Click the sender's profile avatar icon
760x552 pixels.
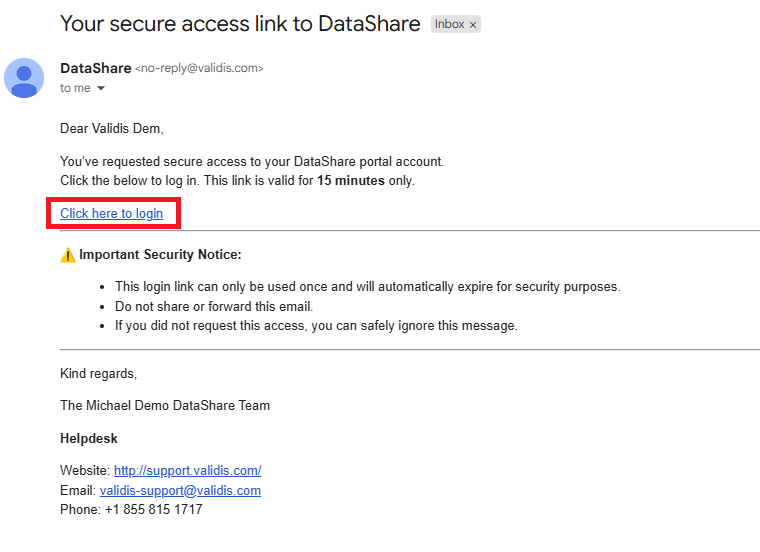24,78
